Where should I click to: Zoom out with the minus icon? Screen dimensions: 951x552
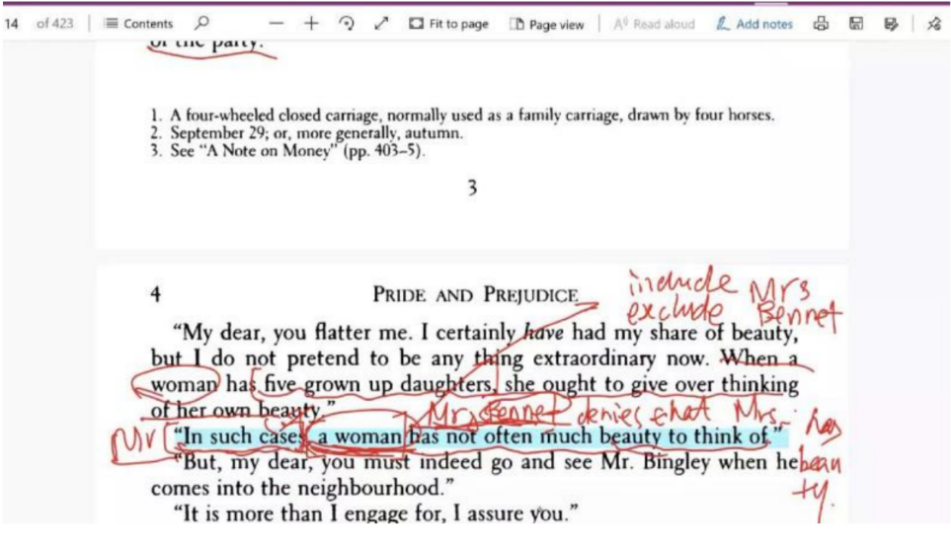tap(277, 24)
